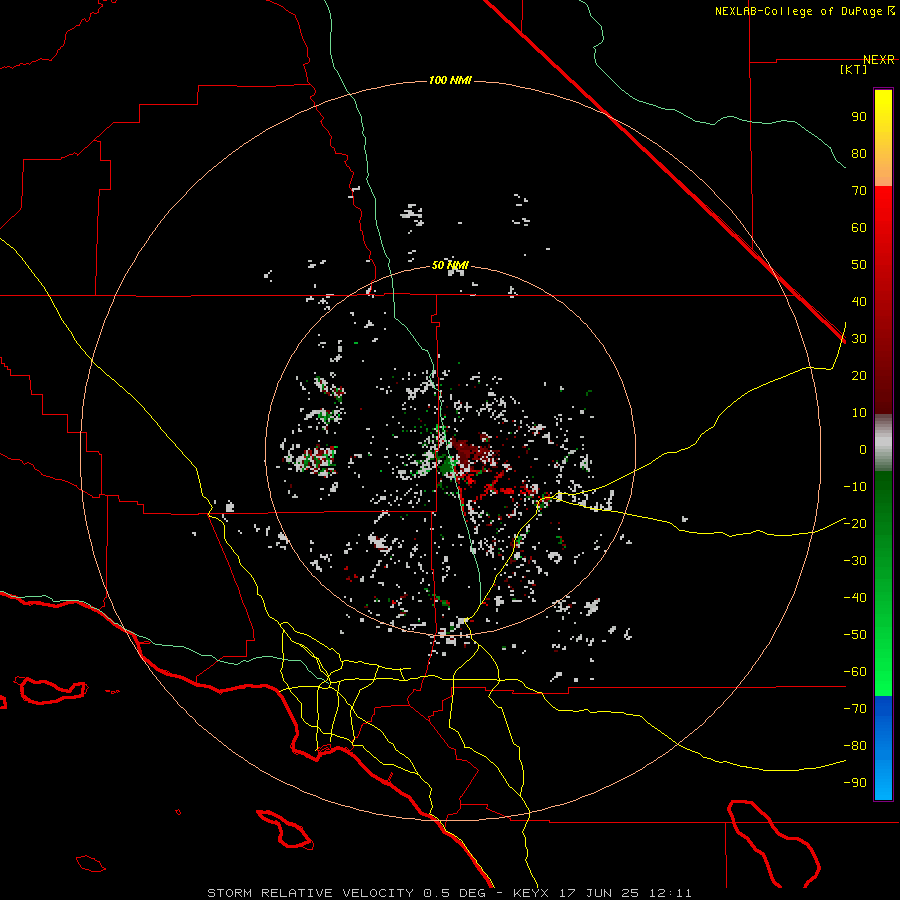Click the 60 value on velocity scale
The image size is (900, 900).
tap(859, 228)
